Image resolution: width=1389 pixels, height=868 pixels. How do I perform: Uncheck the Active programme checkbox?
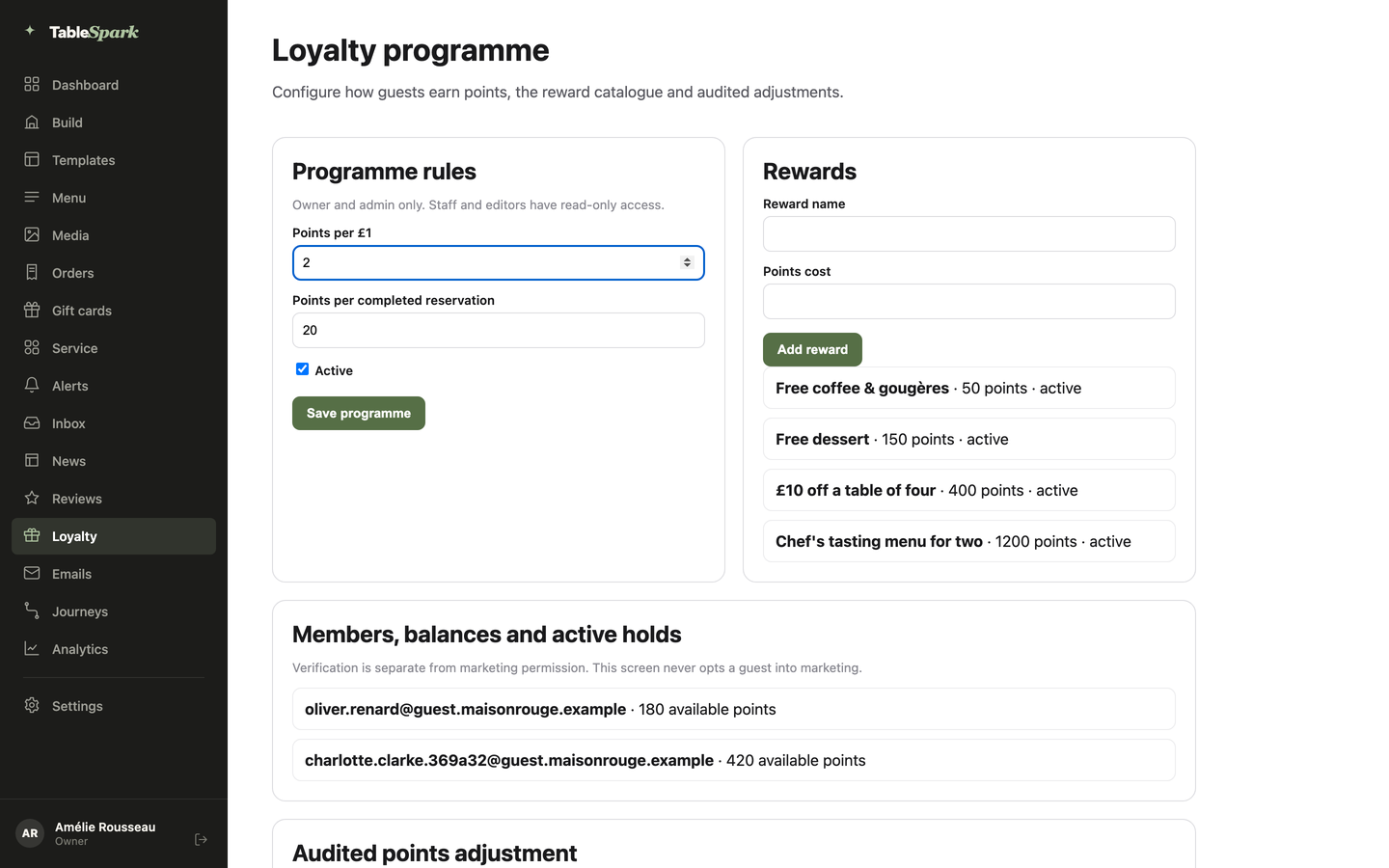(302, 369)
